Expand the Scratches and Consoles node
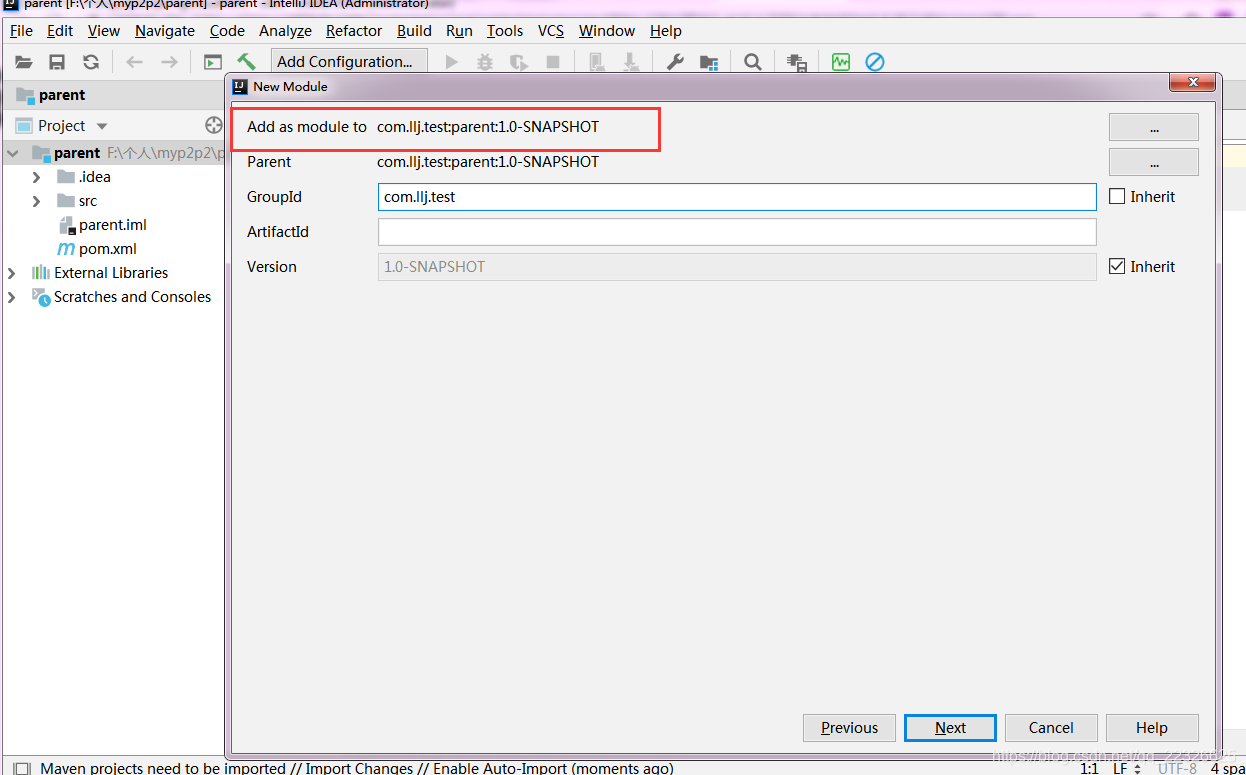 click(x=12, y=297)
